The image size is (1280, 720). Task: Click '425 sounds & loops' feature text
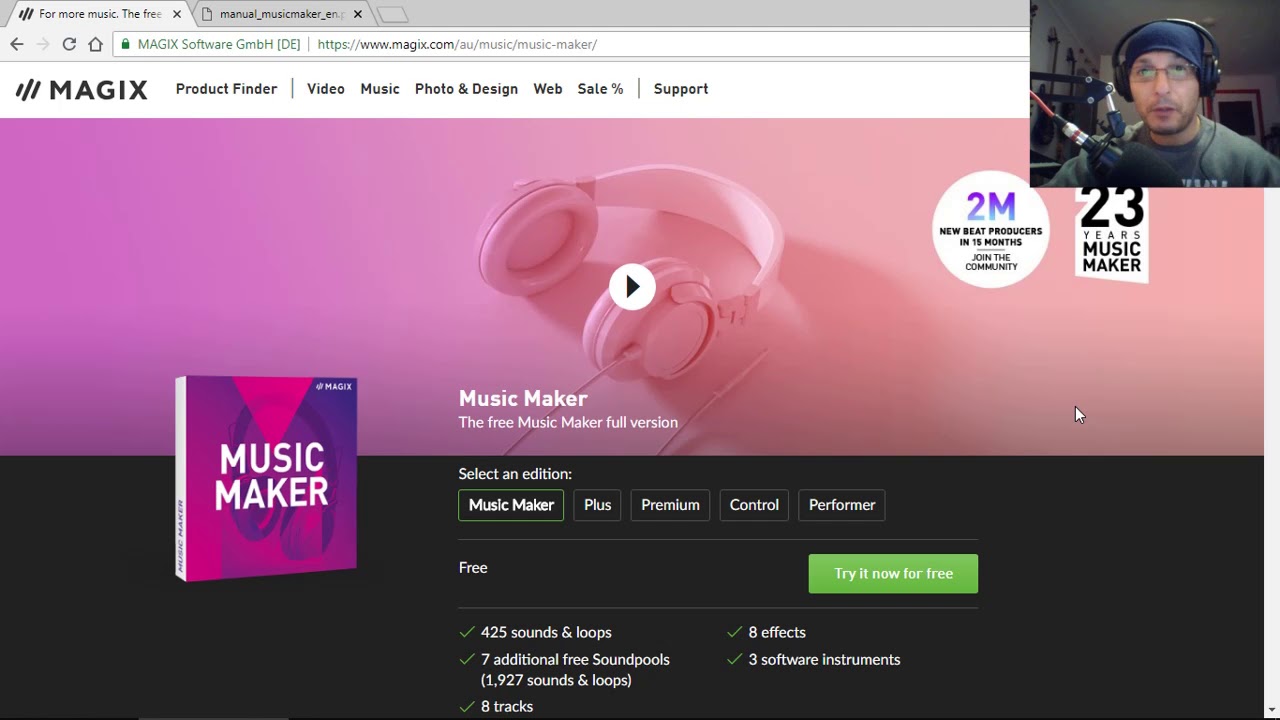coord(546,632)
